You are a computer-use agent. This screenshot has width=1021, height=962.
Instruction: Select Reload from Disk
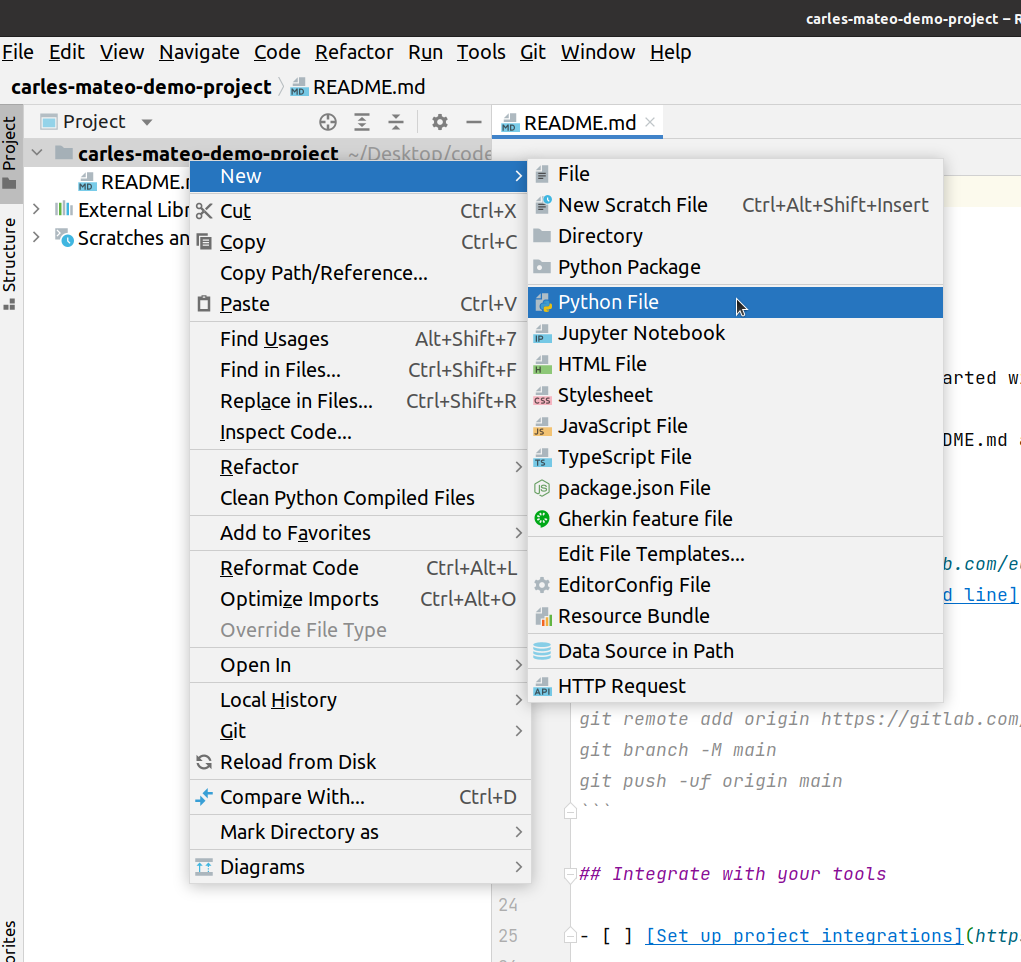click(x=360, y=763)
